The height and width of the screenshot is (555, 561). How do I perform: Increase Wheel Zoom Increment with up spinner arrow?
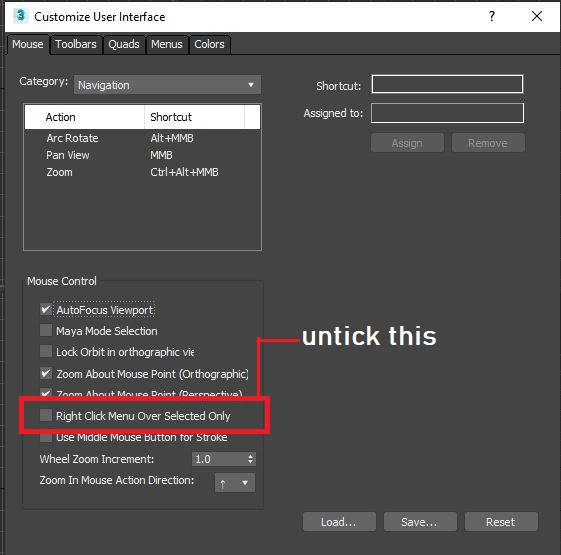[250, 456]
